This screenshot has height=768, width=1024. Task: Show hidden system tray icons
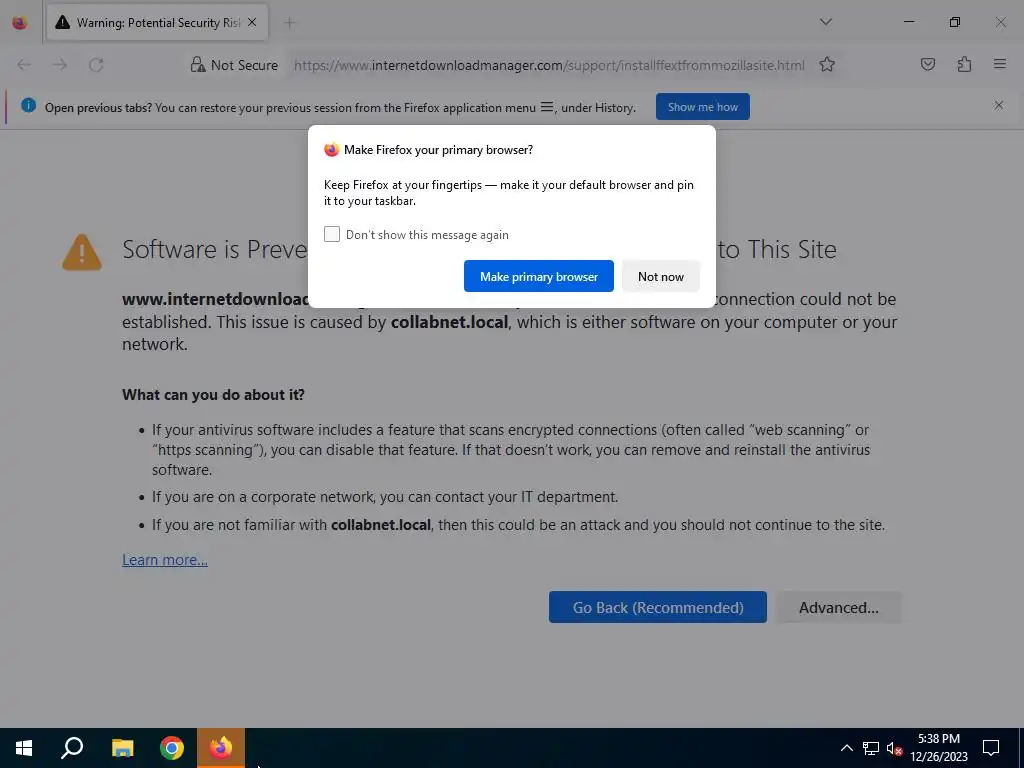pos(846,748)
